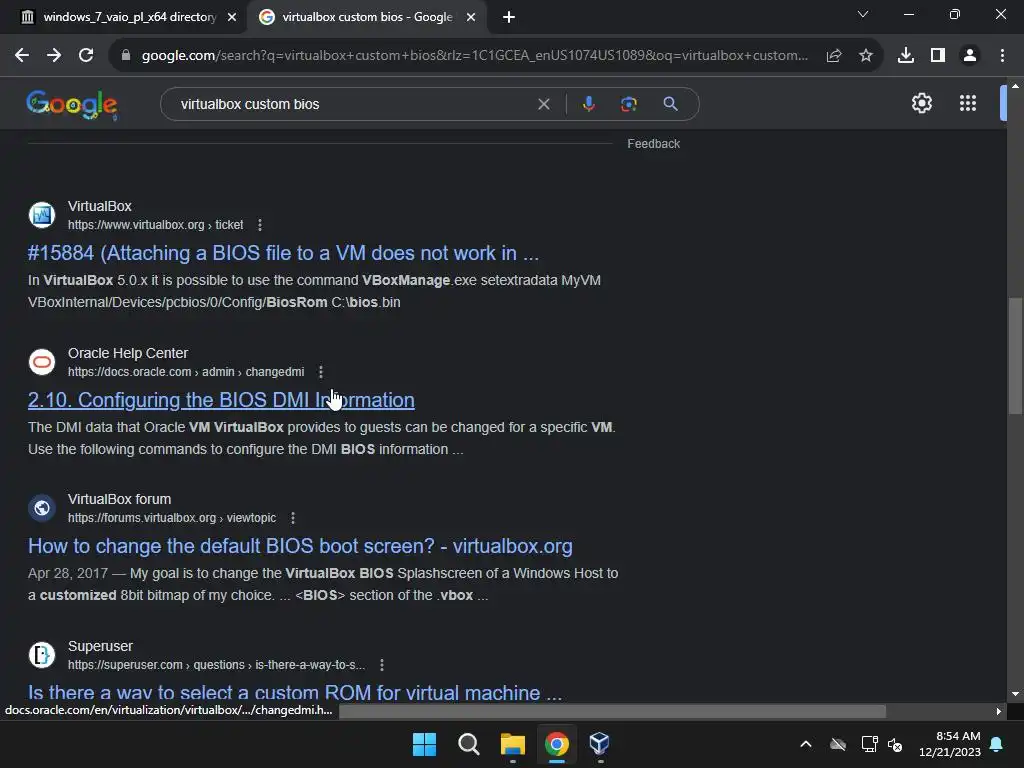Screen dimensions: 1024x768
Task: Open more options for VirtualBox ticket result
Action: coord(260,225)
